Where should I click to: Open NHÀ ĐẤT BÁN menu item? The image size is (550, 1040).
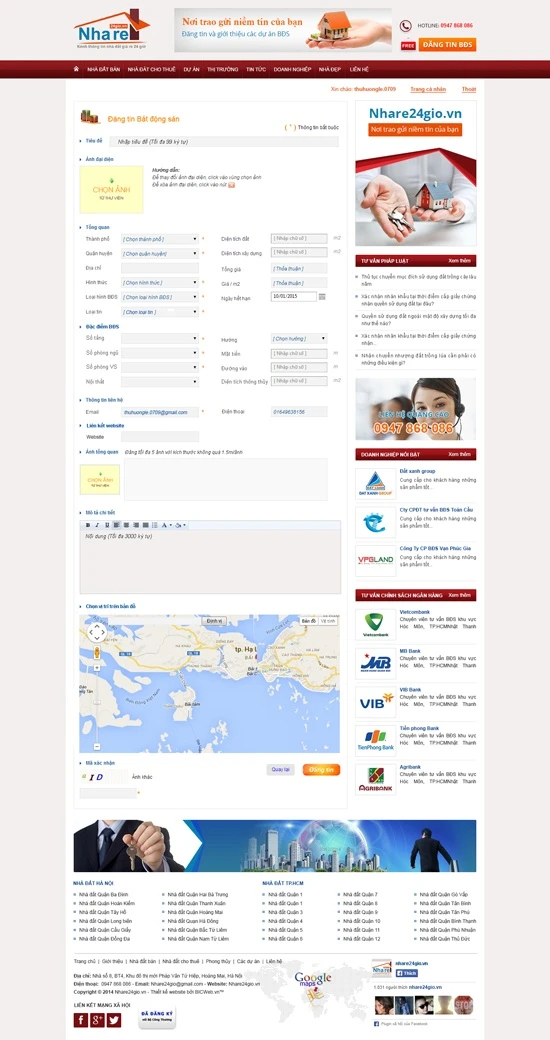coord(103,69)
